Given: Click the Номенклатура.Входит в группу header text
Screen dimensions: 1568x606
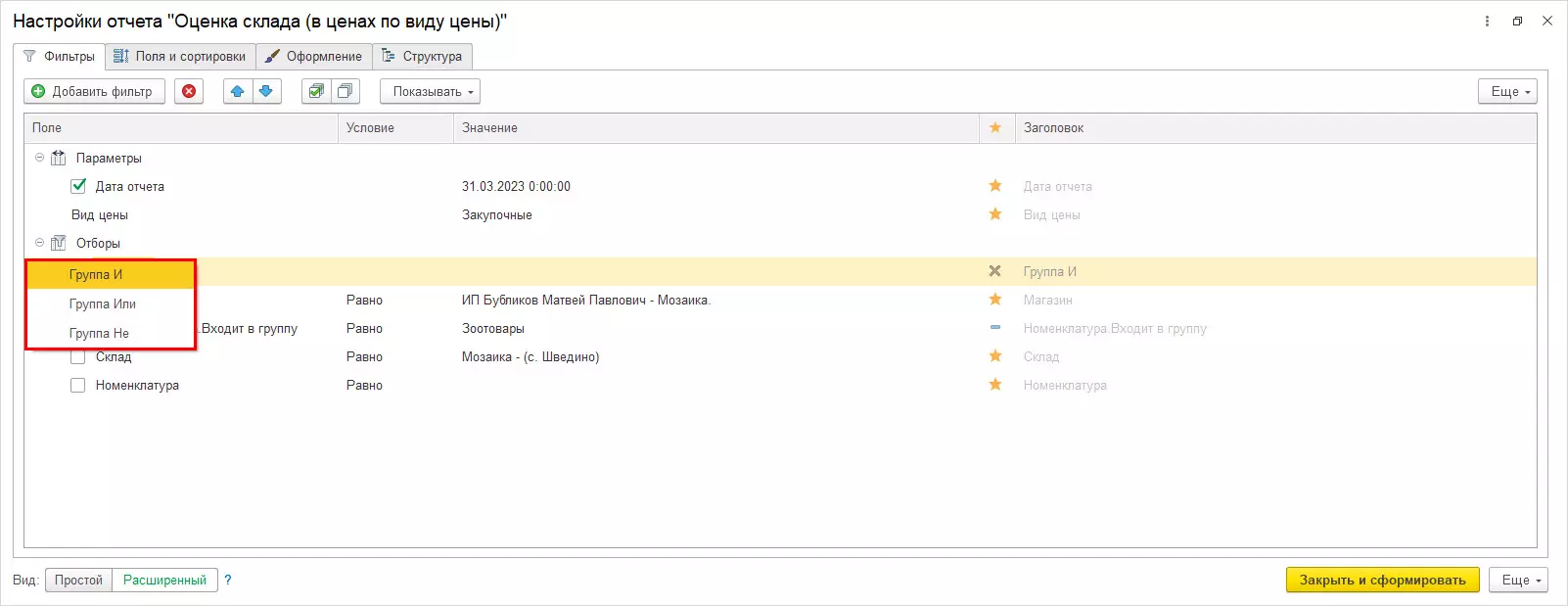Looking at the screenshot, I should click(1115, 328).
